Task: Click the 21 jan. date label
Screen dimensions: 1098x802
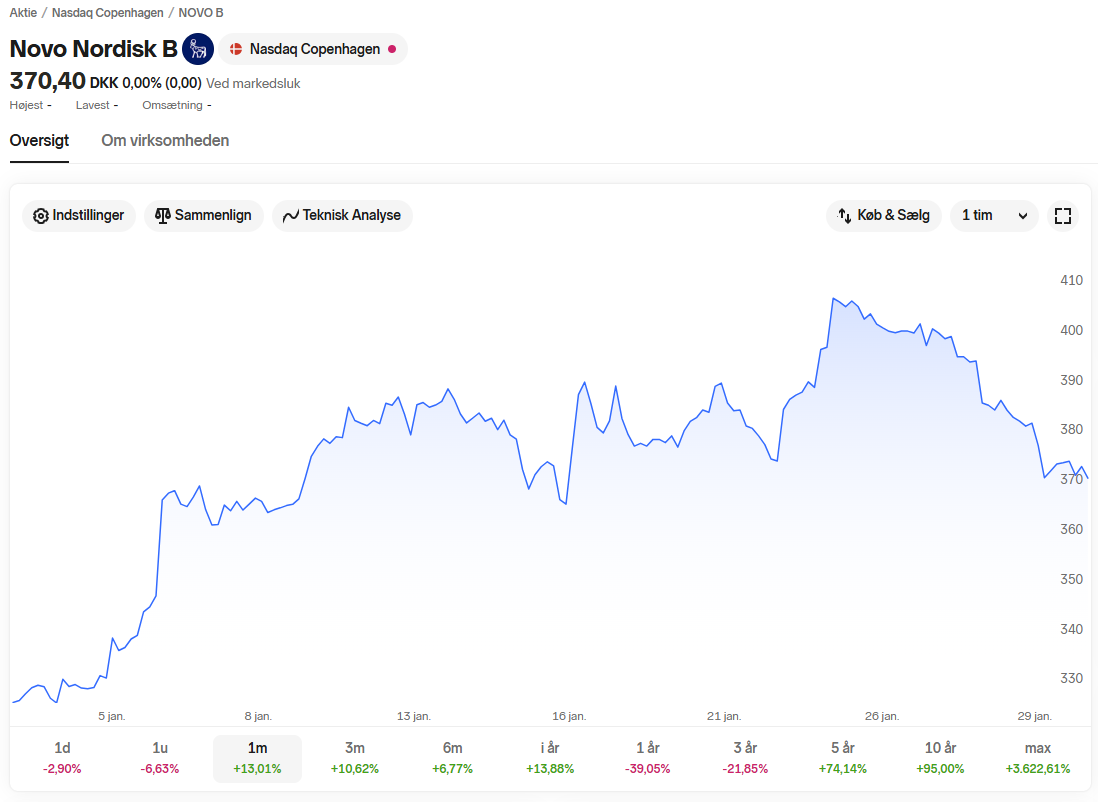Action: click(x=724, y=716)
